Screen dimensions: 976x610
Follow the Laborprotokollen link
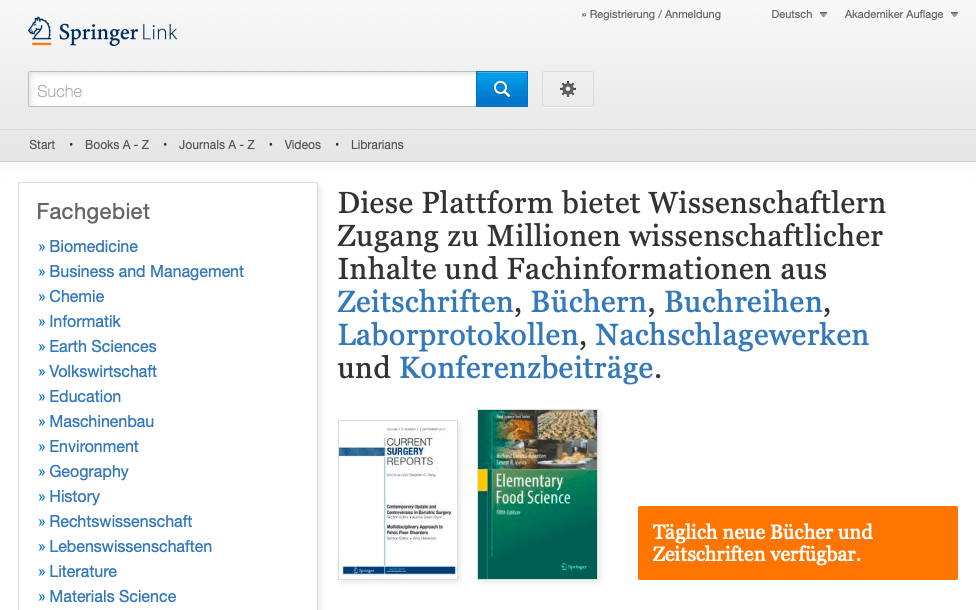point(458,335)
